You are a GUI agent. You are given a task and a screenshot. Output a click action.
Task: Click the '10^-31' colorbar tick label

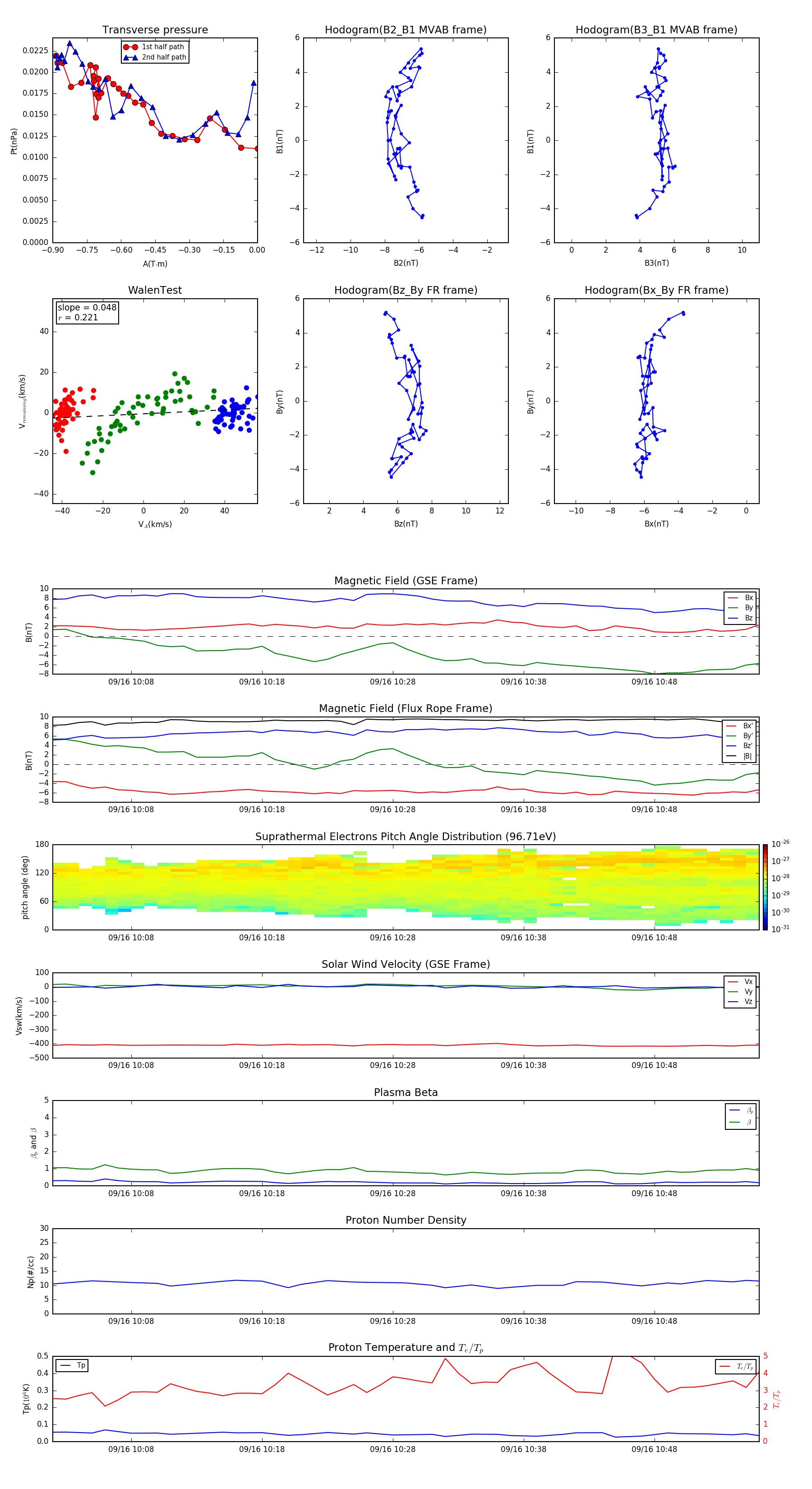click(780, 929)
